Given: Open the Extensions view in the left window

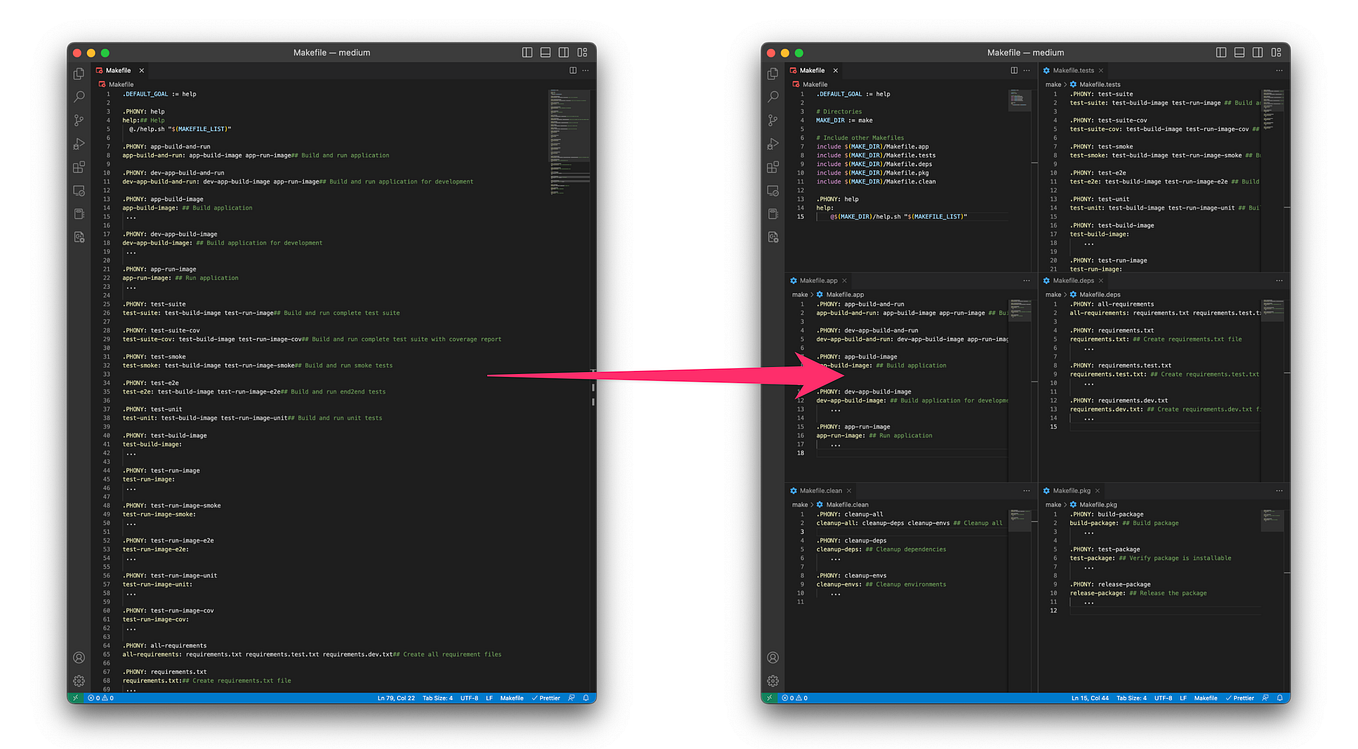Looking at the screenshot, I should pyautogui.click(x=79, y=167).
